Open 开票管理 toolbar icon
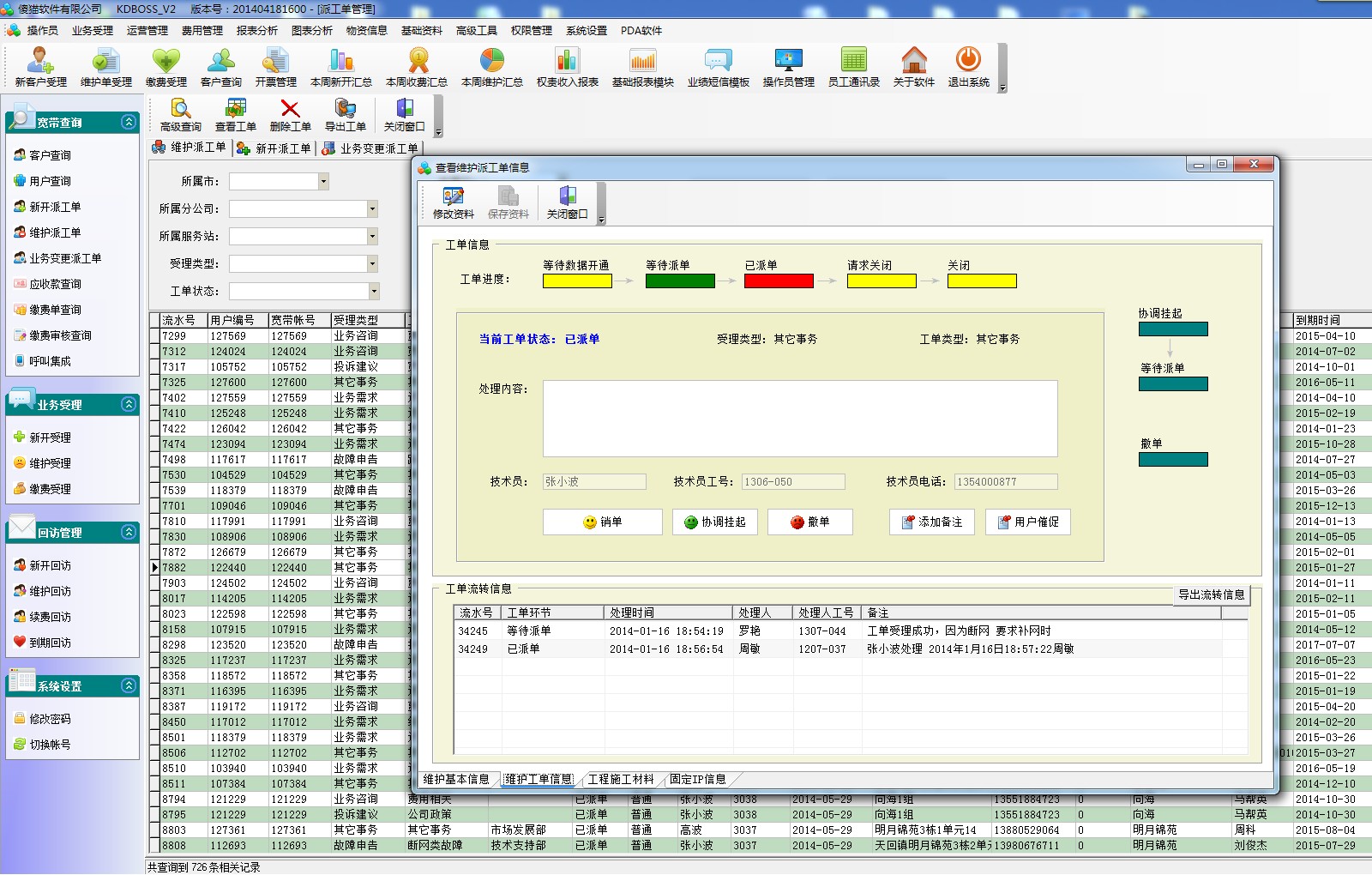The width and height of the screenshot is (1372, 875). [x=275, y=67]
